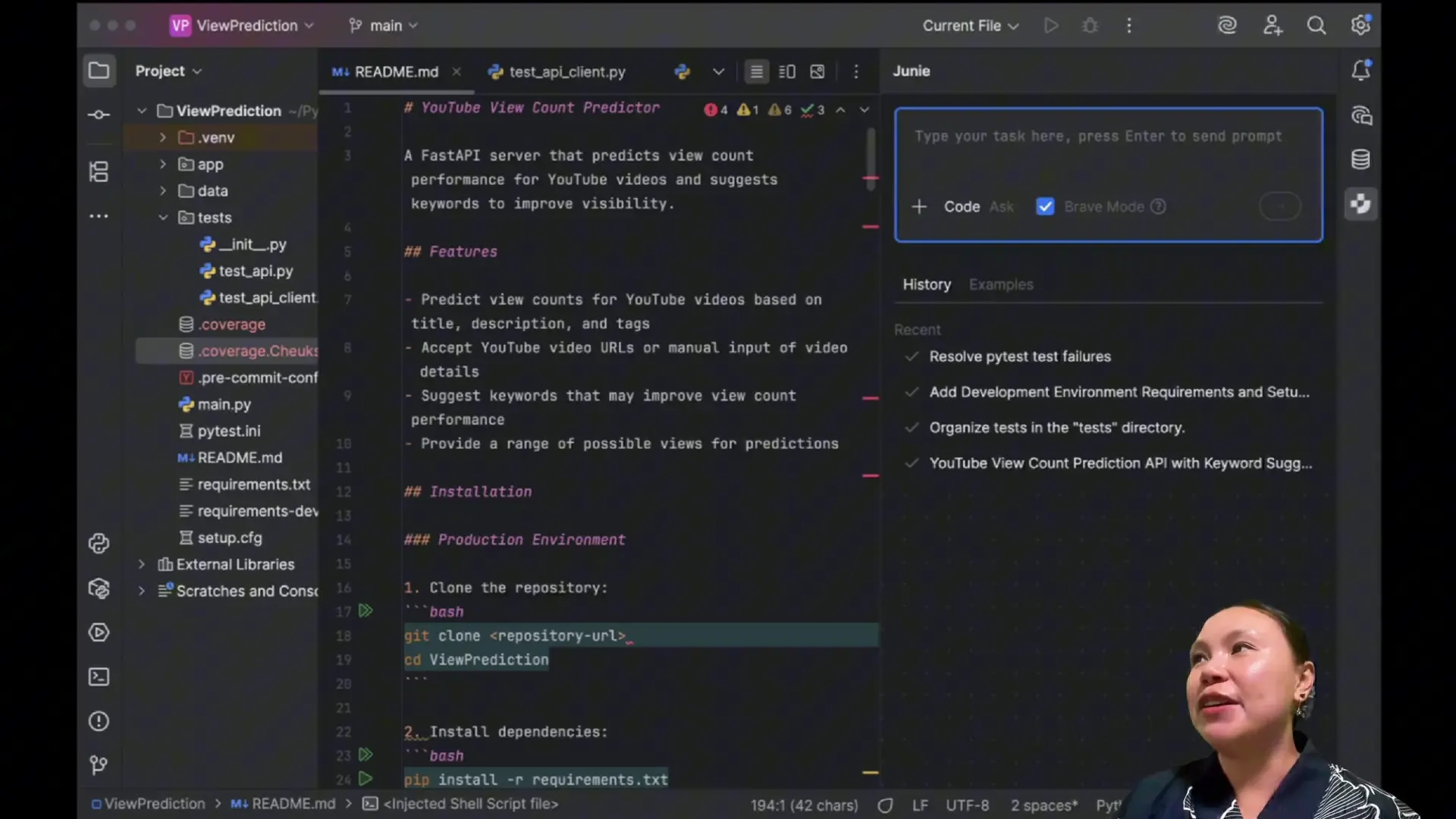Expand the data folder

[162, 190]
